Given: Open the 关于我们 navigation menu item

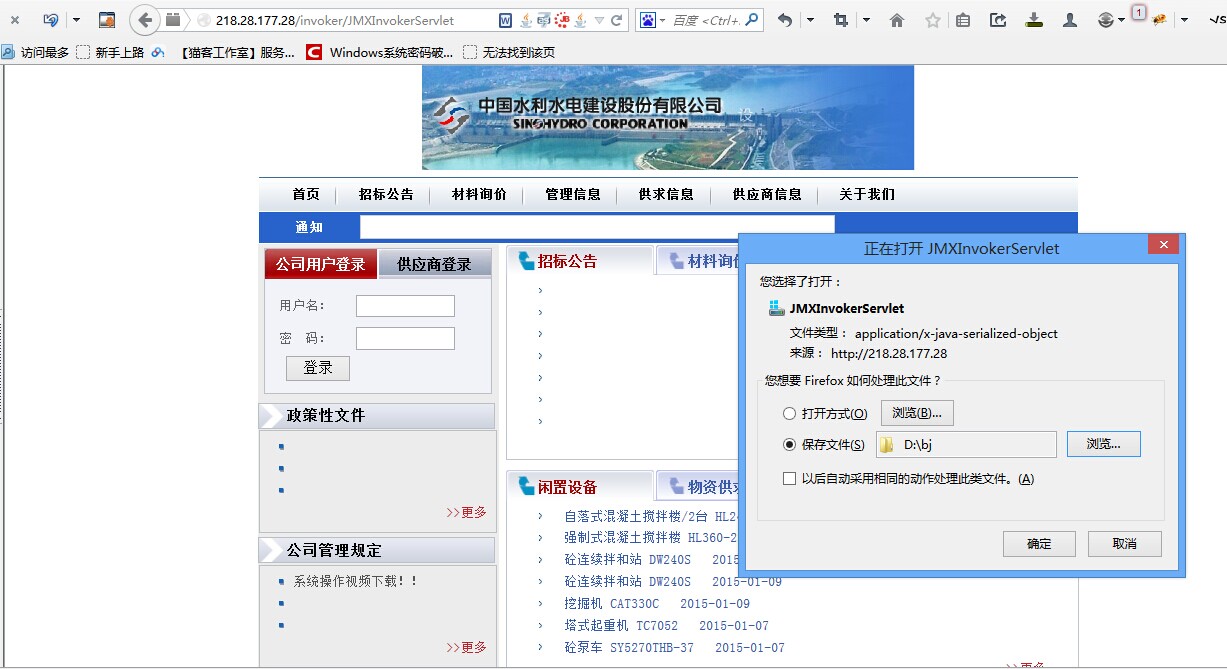Looking at the screenshot, I should [867, 194].
